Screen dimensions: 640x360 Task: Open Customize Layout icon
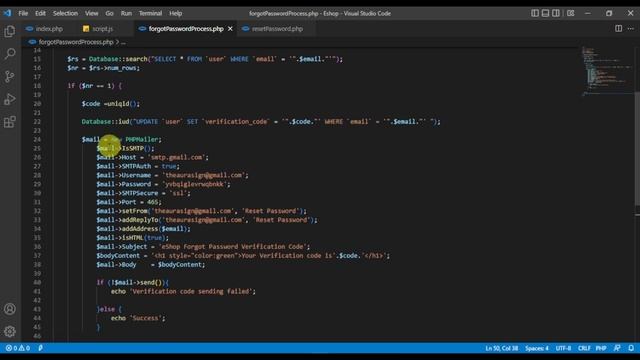point(571,13)
